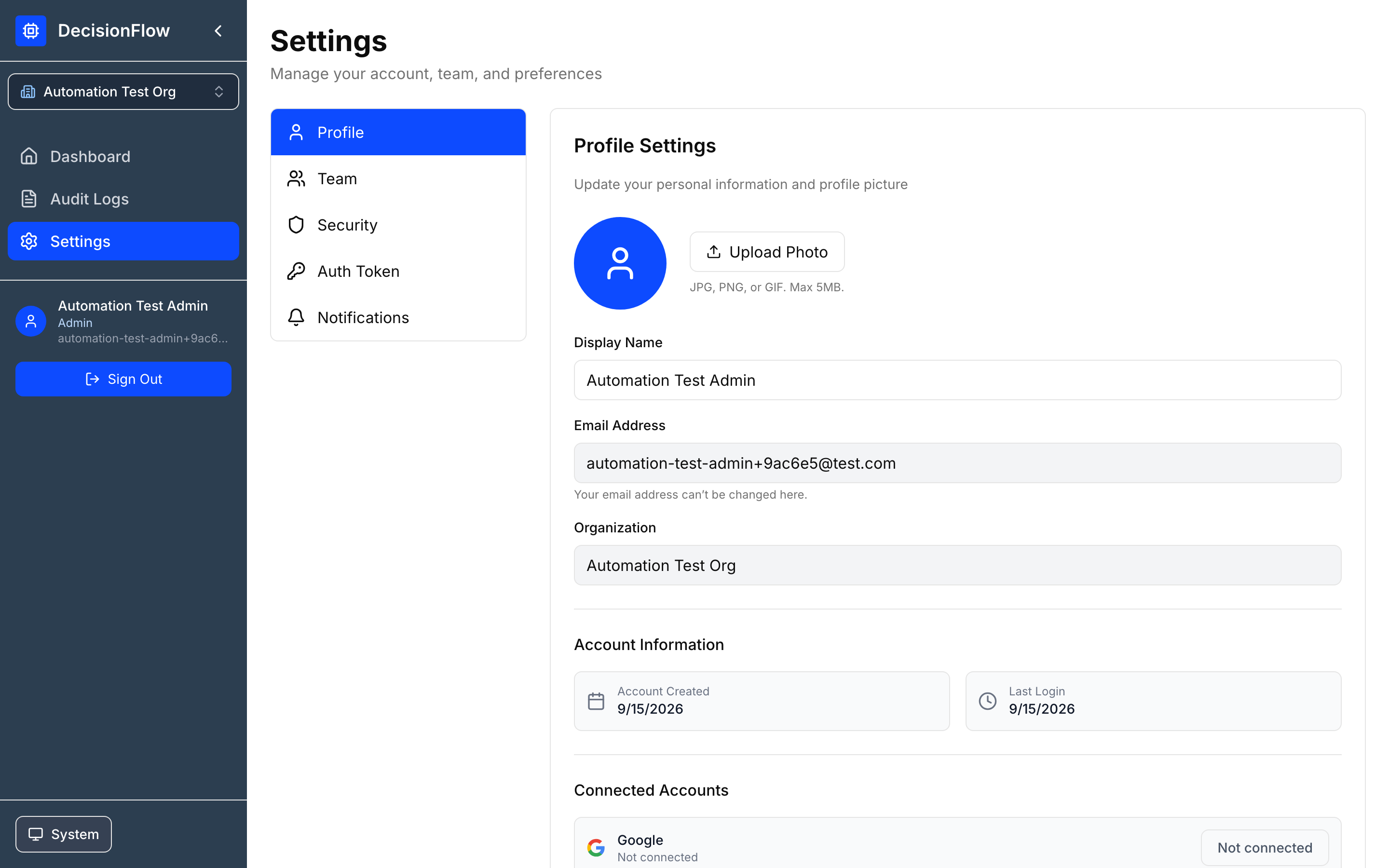Viewport: 1389px width, 868px height.
Task: Click the Google Not connected button
Action: (1265, 847)
